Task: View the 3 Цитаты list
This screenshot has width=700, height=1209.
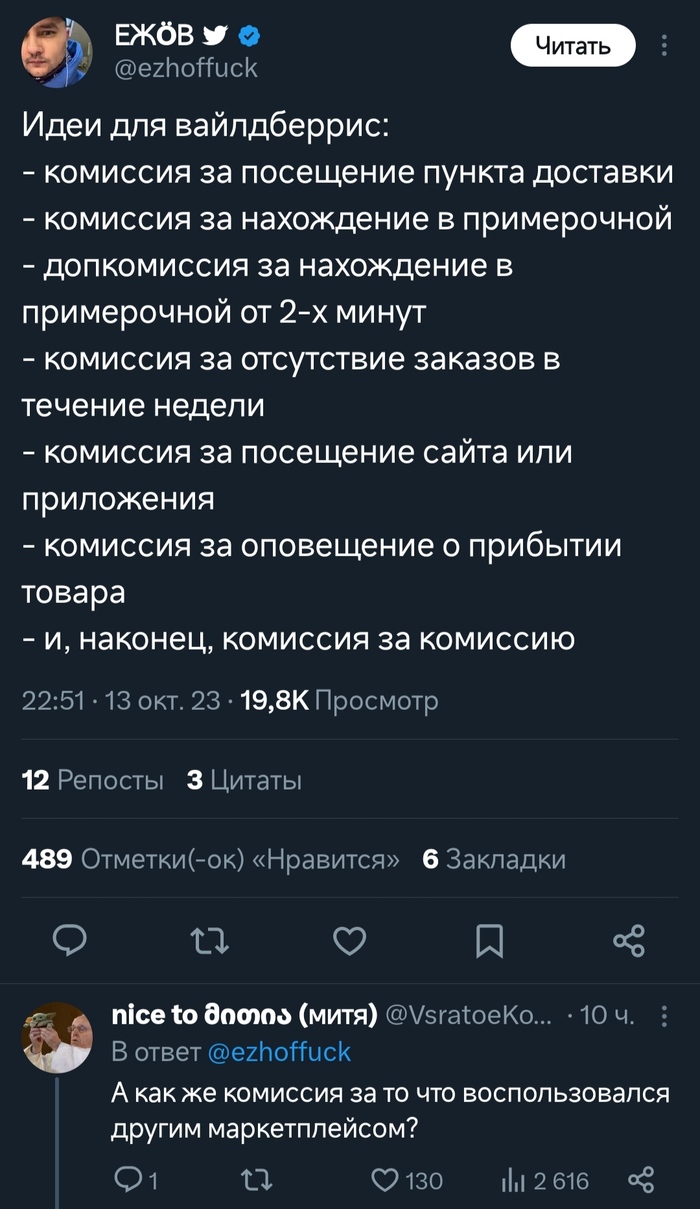Action: [245, 780]
